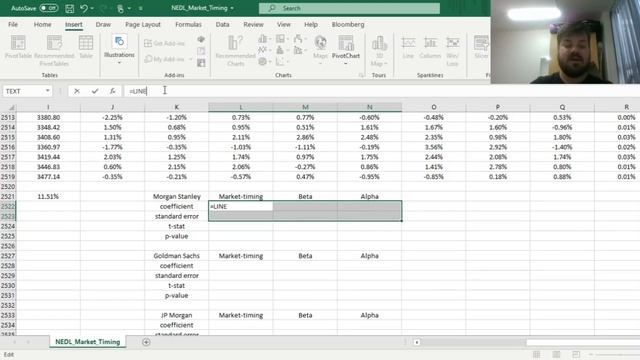Image resolution: width=640 pixels, height=360 pixels.
Task: Open Charts group dialog launcher
Action: [361, 75]
